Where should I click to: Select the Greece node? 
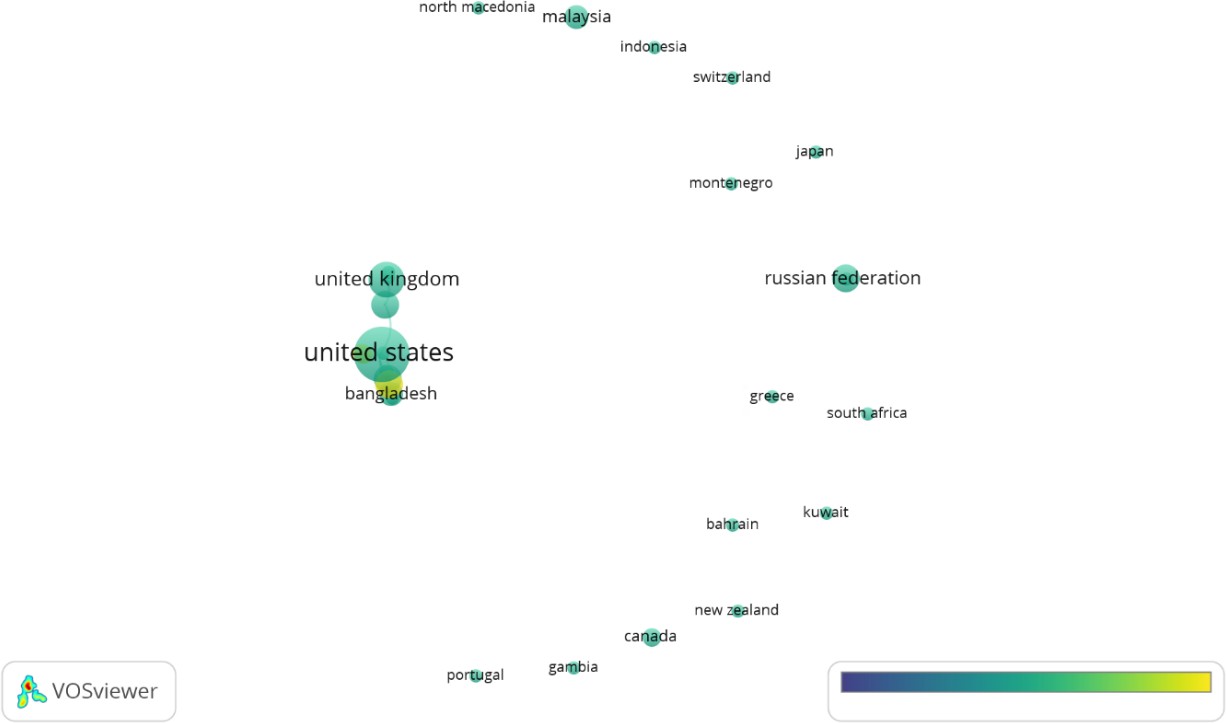[x=772, y=397]
